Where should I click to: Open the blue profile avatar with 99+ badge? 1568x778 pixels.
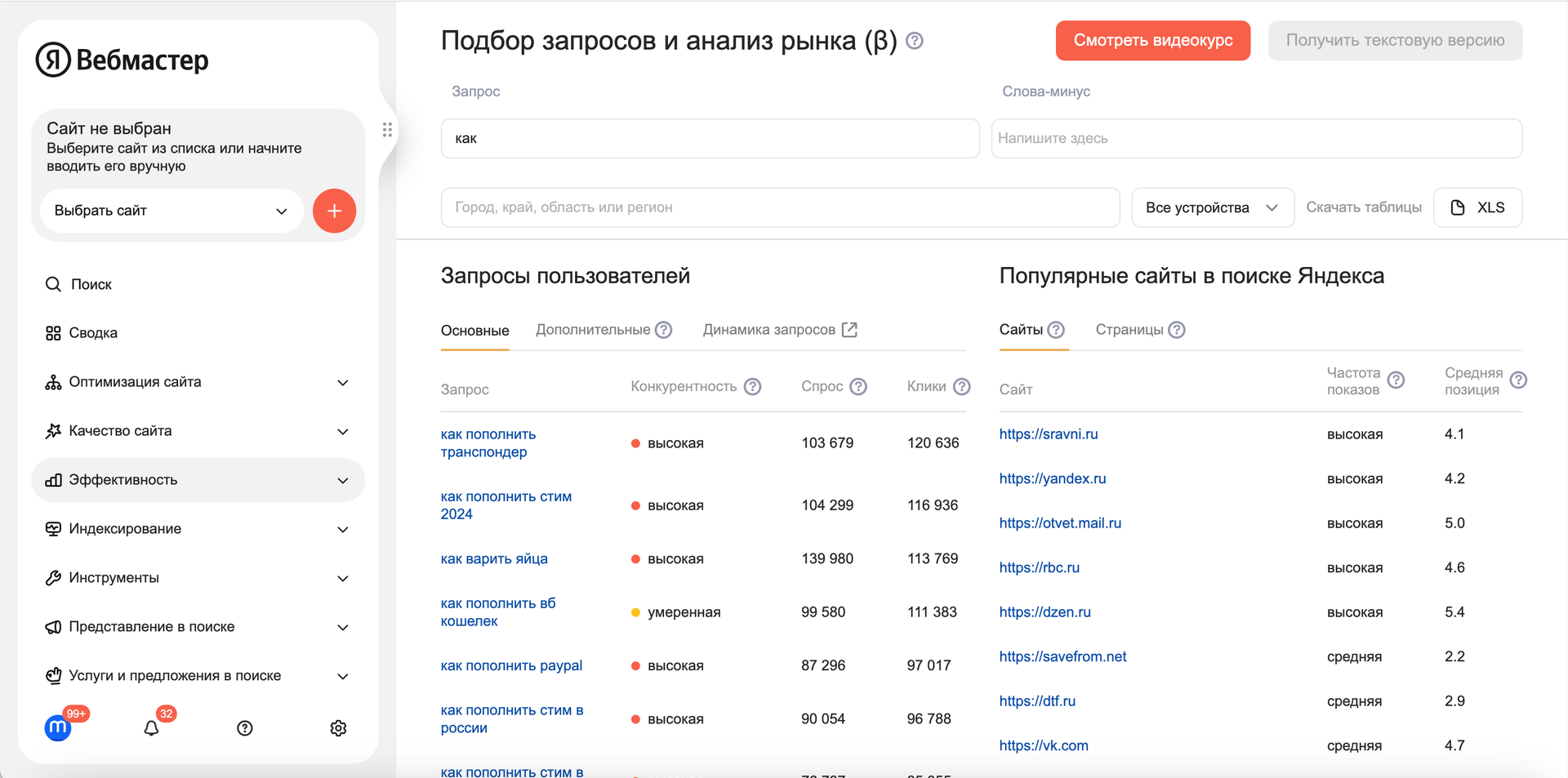(x=58, y=727)
